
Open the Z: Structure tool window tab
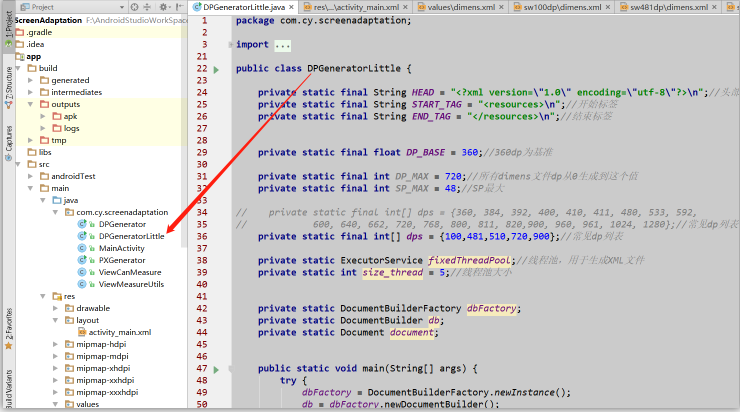[8, 88]
